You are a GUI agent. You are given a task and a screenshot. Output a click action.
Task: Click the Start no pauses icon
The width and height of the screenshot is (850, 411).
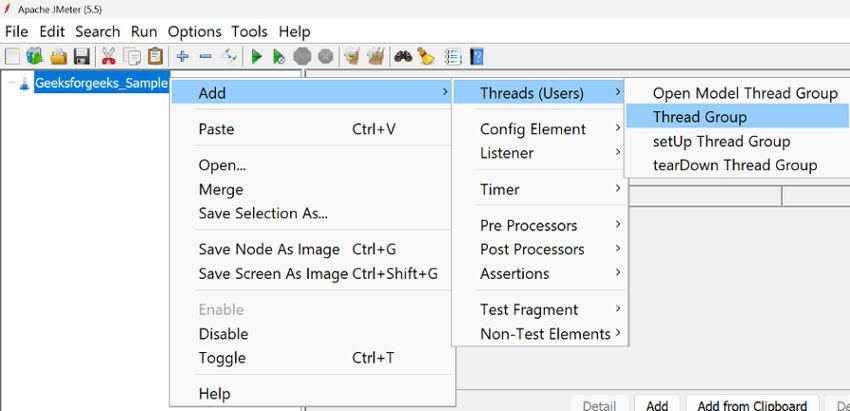279,57
